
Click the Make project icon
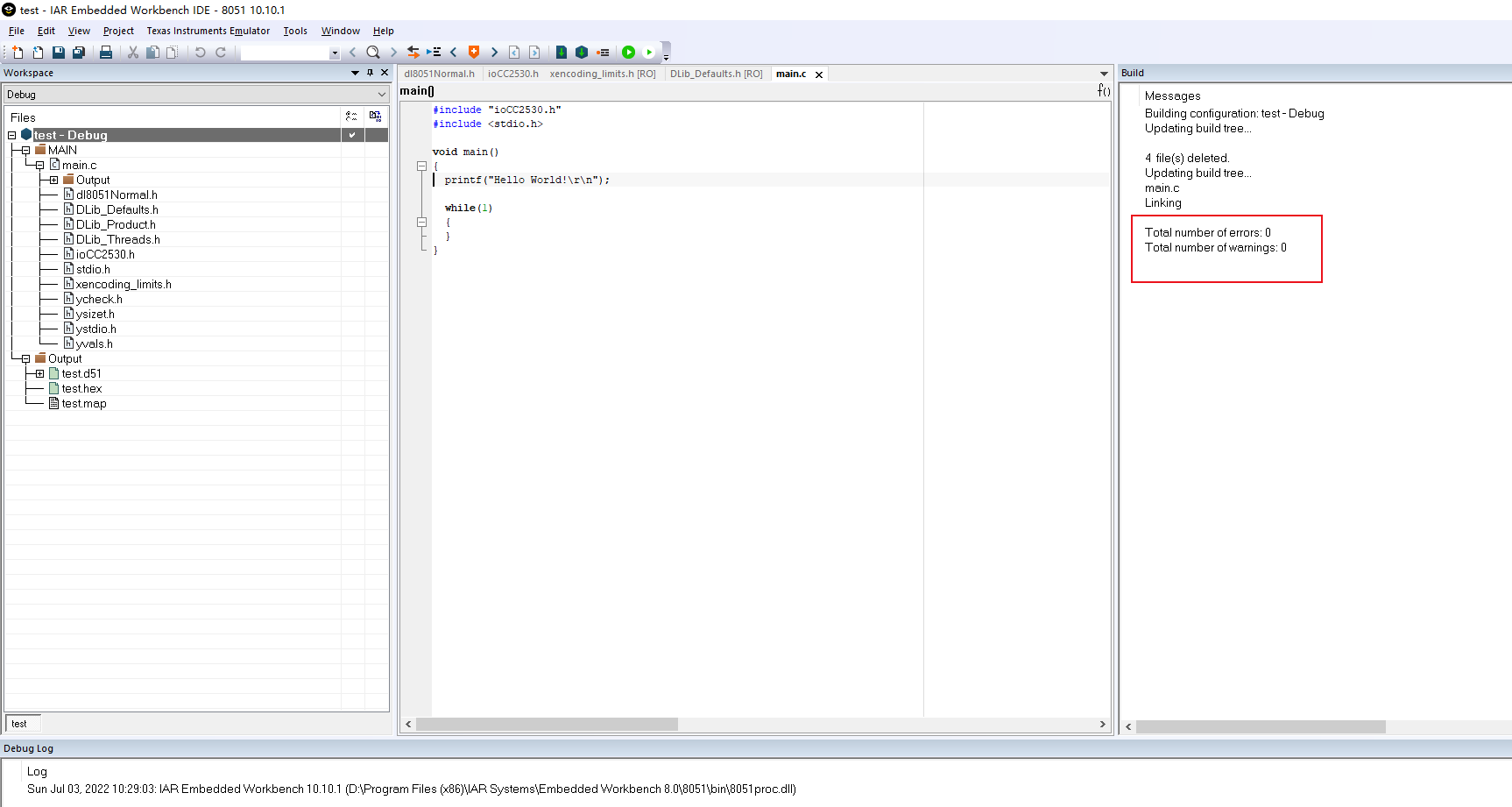(x=582, y=53)
